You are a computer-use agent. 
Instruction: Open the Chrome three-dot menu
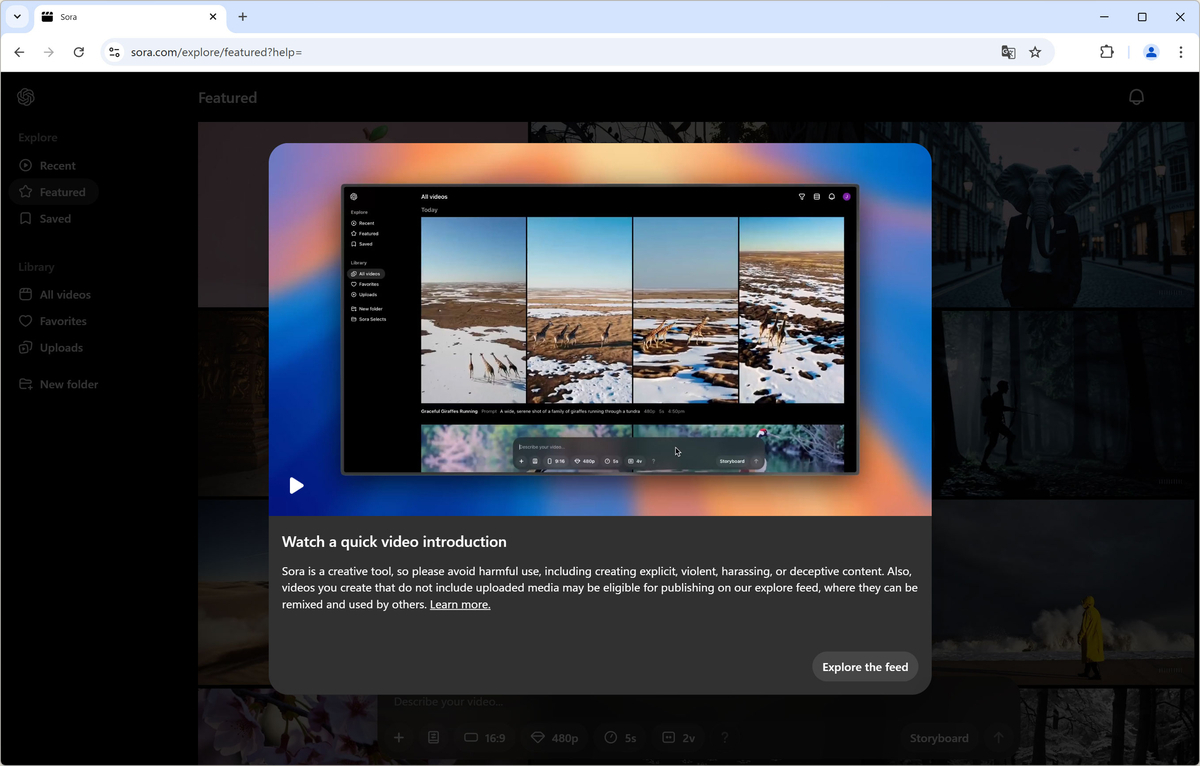(1181, 52)
